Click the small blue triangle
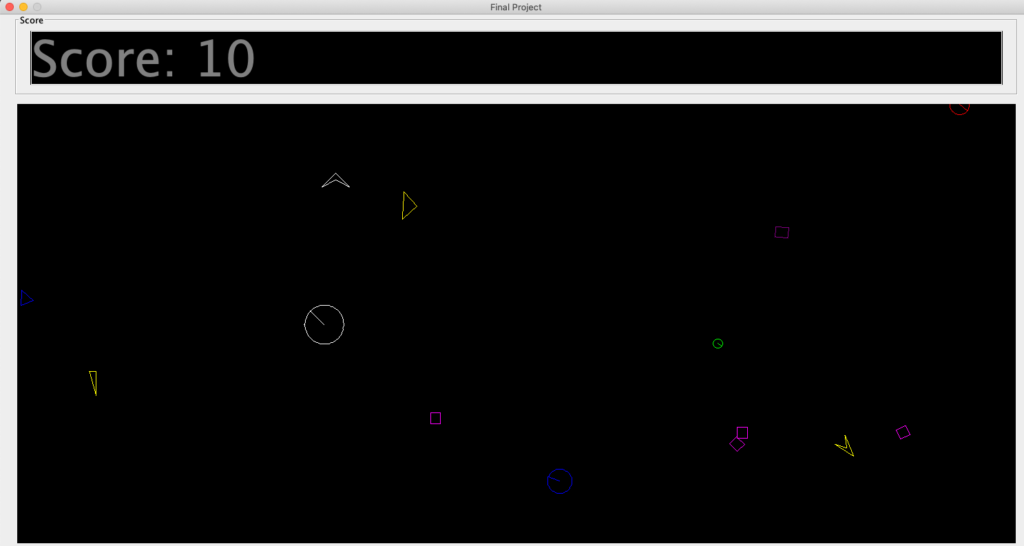Viewport: 1024px width, 546px height. [27, 298]
